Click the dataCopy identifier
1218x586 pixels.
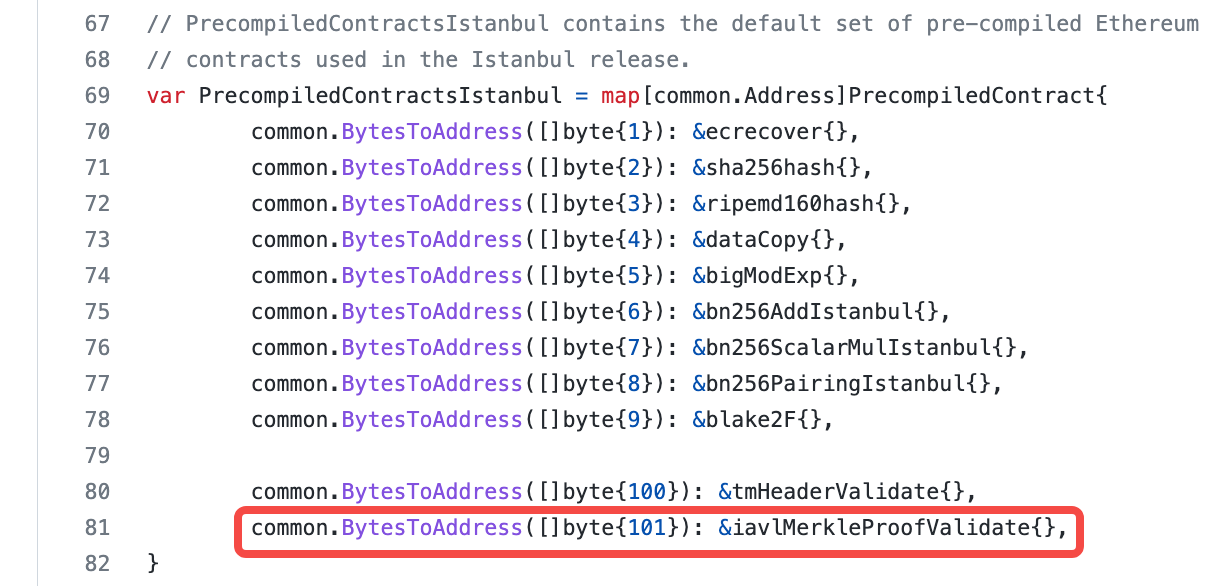(x=757, y=240)
